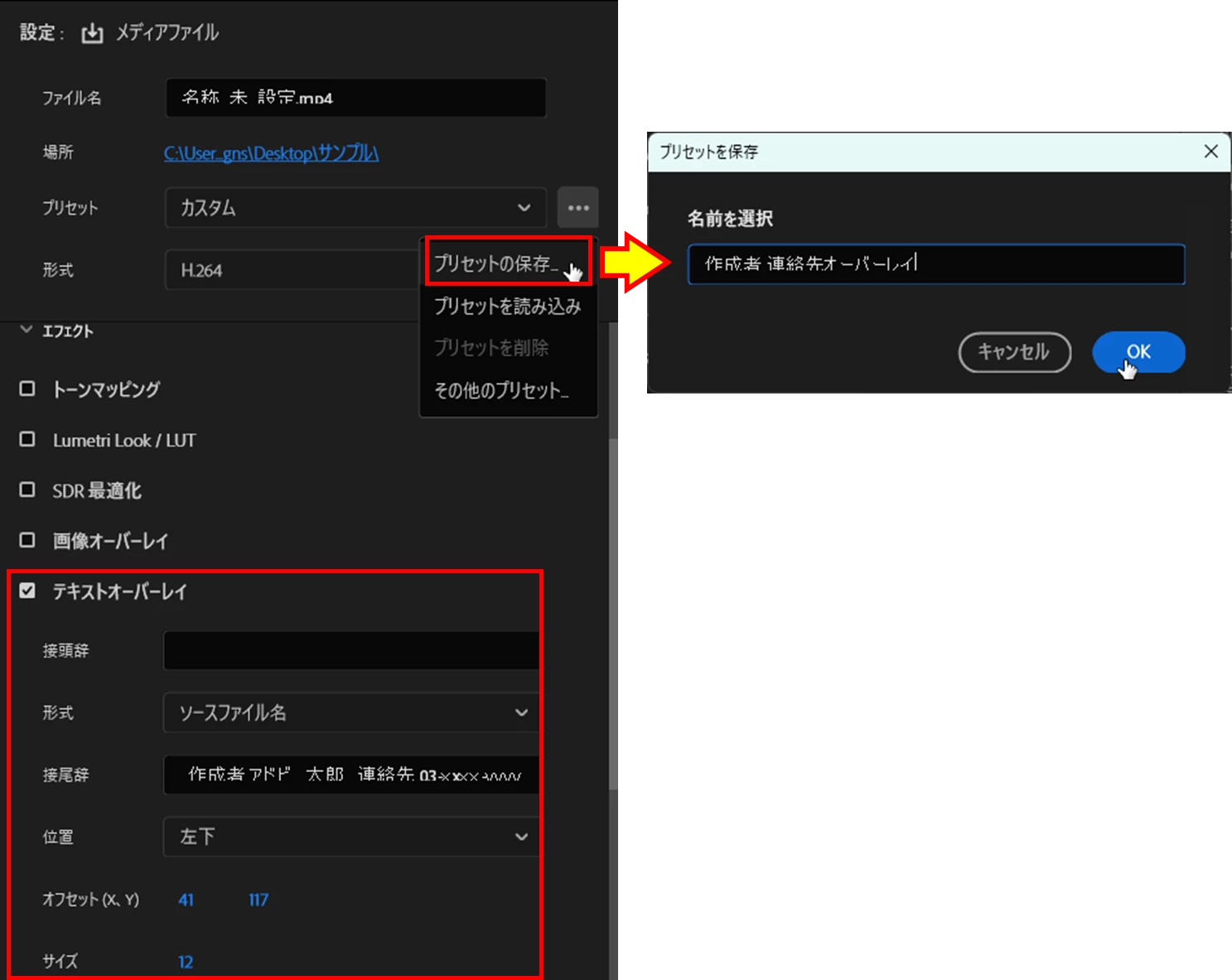Enable the Lumetri Look / LUT checkbox
1232x980 pixels.
point(27,439)
